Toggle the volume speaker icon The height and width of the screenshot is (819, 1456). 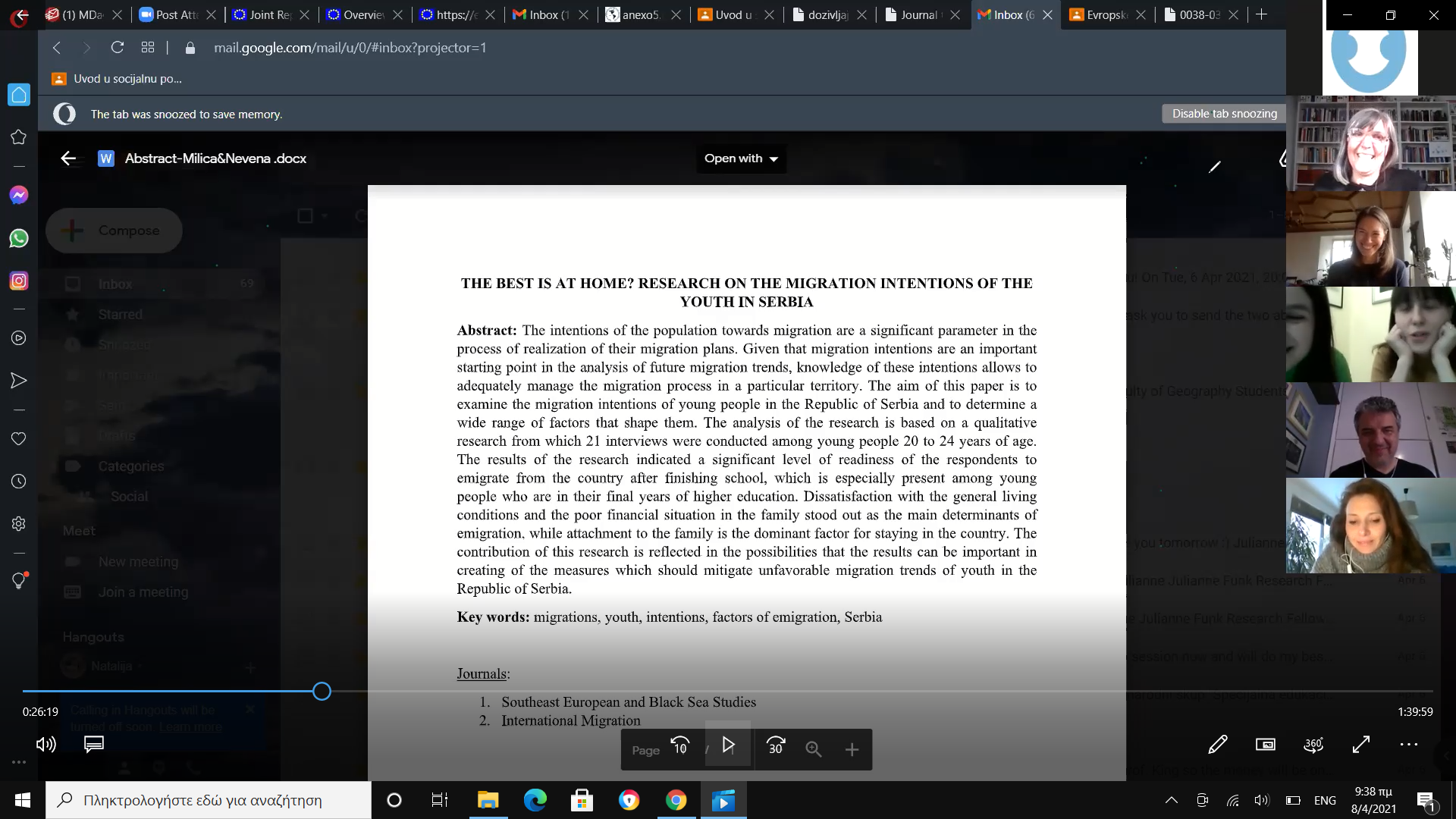tap(46, 745)
